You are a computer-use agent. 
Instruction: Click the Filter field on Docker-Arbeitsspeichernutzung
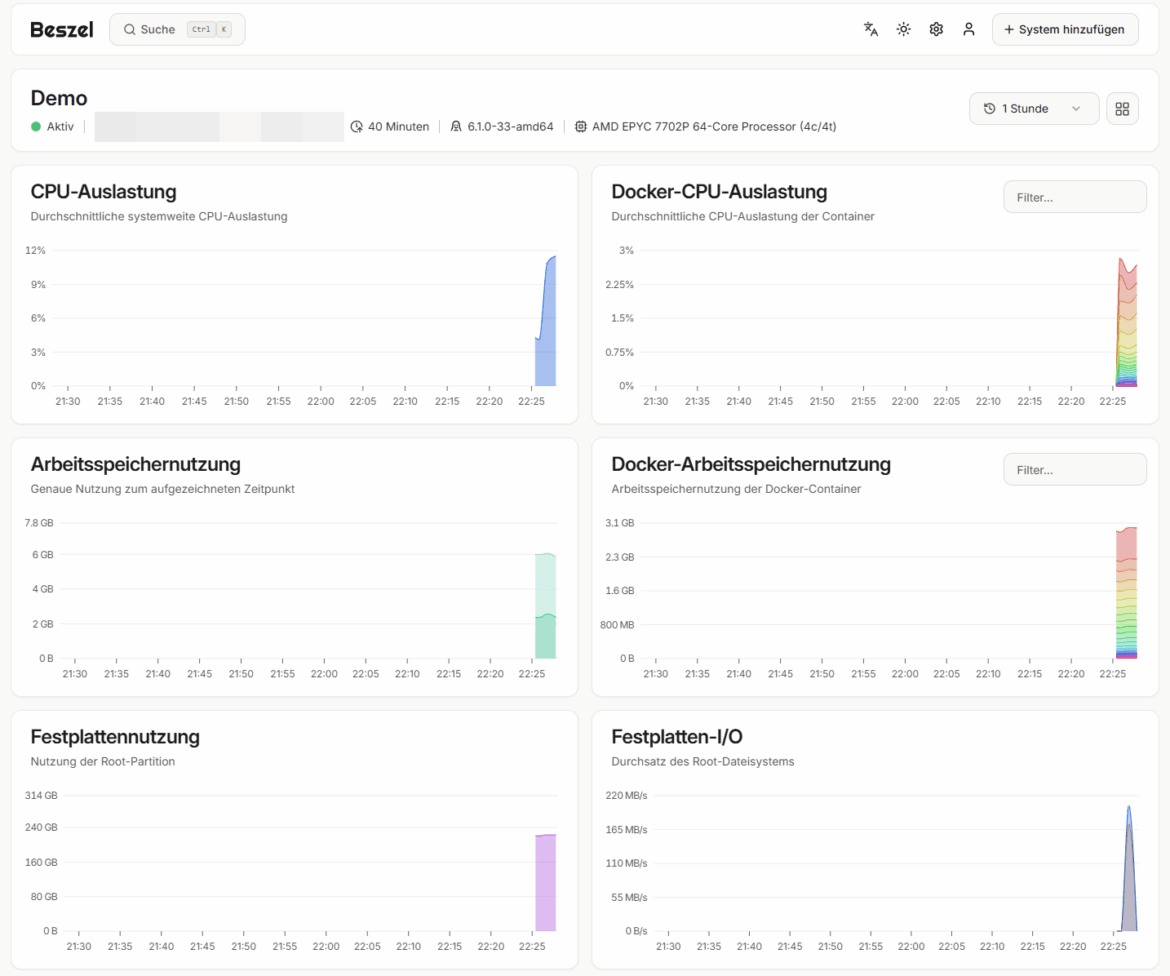tap(1074, 469)
